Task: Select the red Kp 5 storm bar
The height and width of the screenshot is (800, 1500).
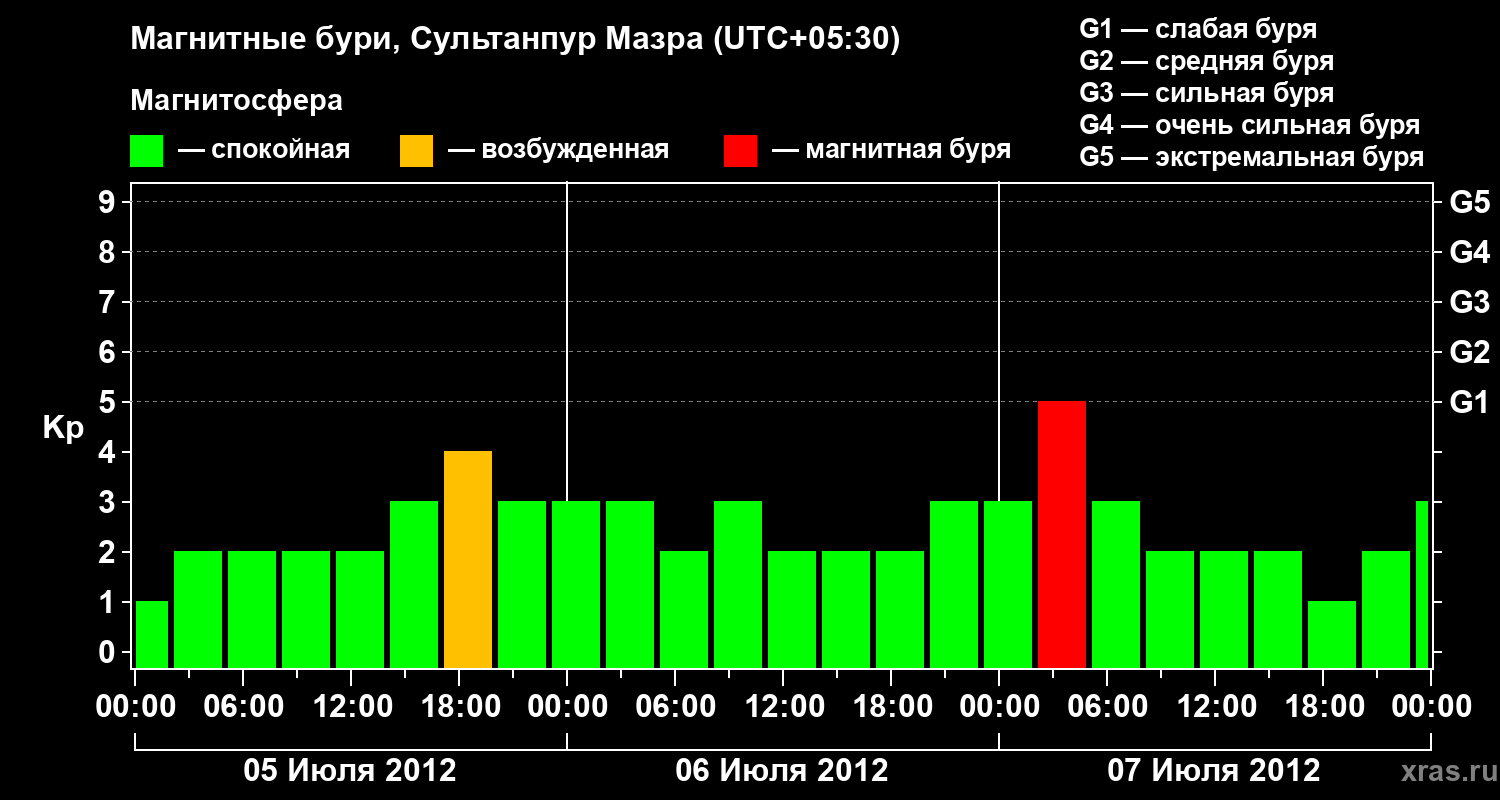Action: coord(1062,535)
